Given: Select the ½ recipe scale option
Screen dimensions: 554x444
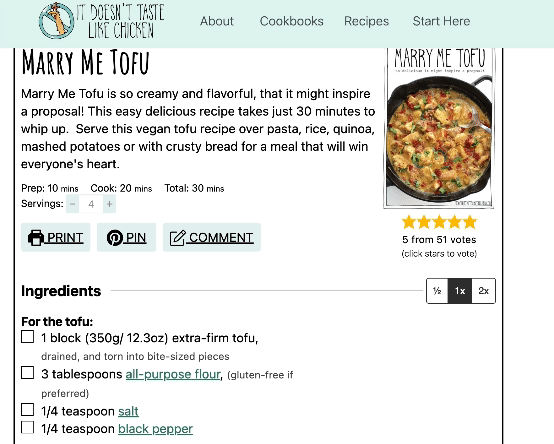Looking at the screenshot, I should [437, 291].
